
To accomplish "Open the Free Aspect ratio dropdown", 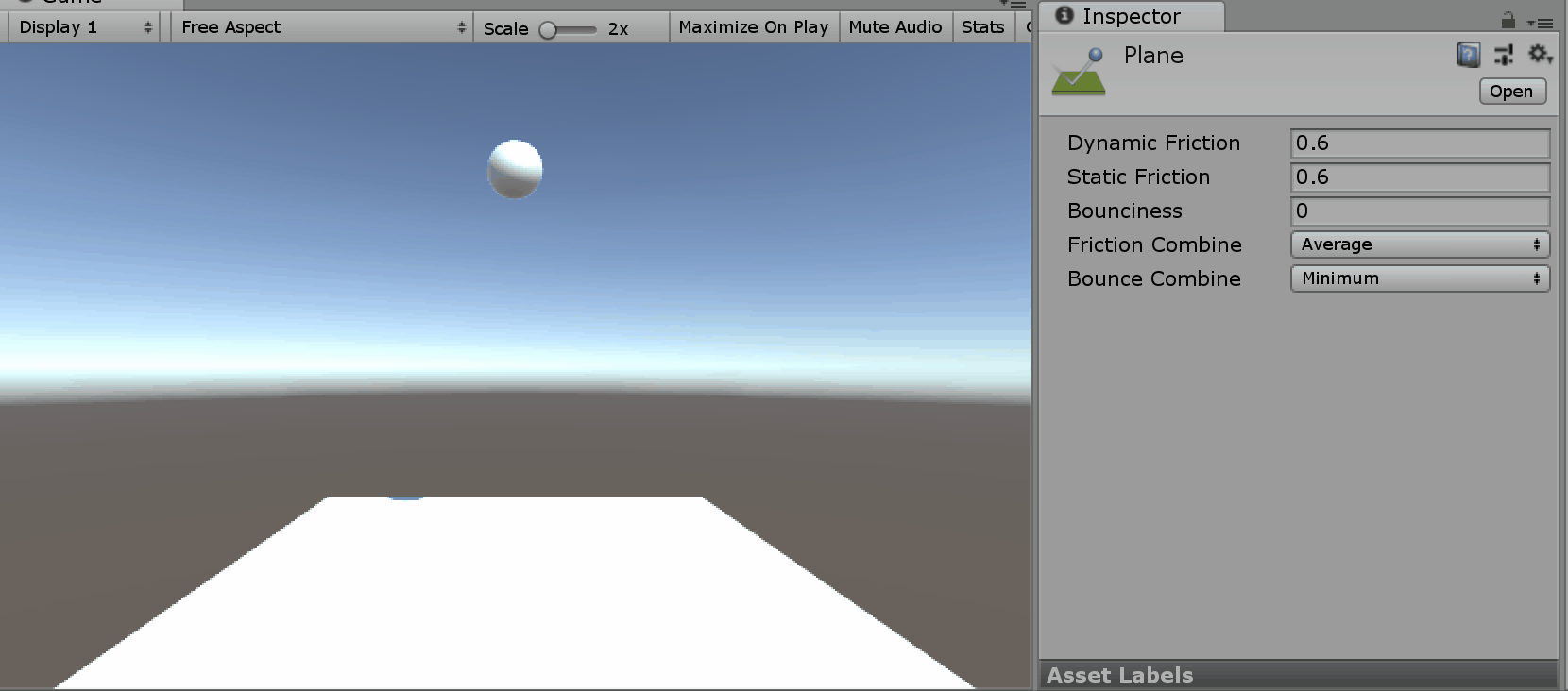I will click(323, 27).
